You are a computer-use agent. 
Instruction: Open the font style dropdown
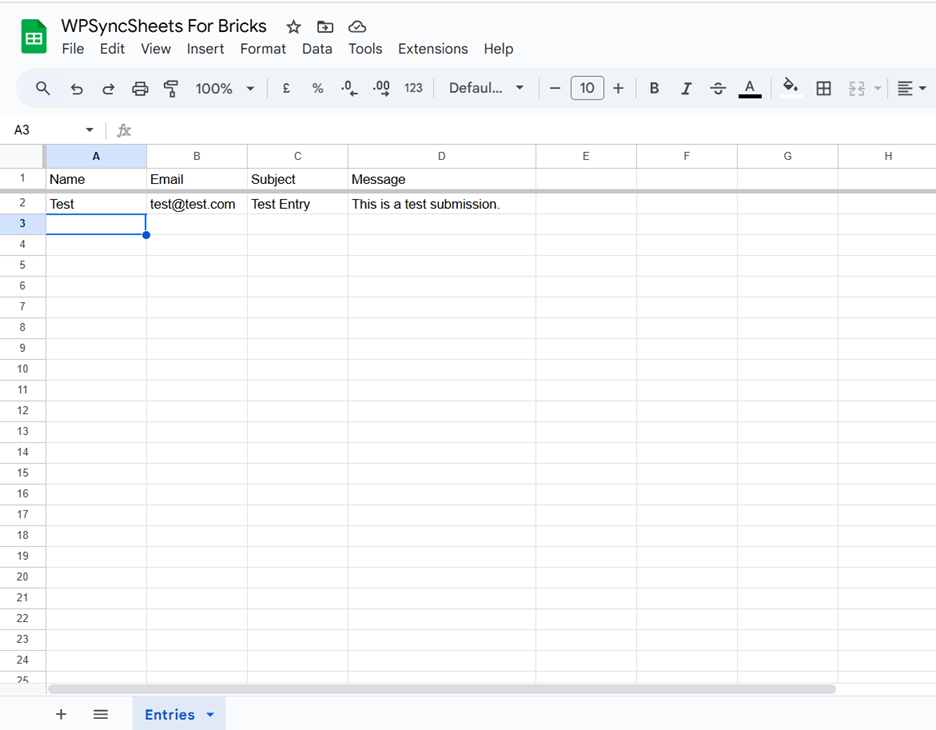click(486, 88)
